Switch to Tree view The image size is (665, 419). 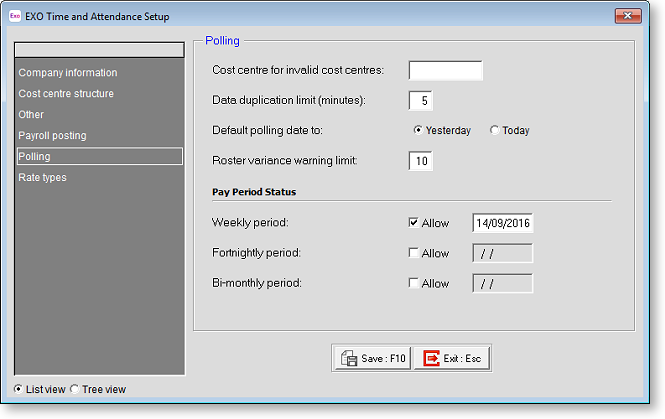pos(76,390)
